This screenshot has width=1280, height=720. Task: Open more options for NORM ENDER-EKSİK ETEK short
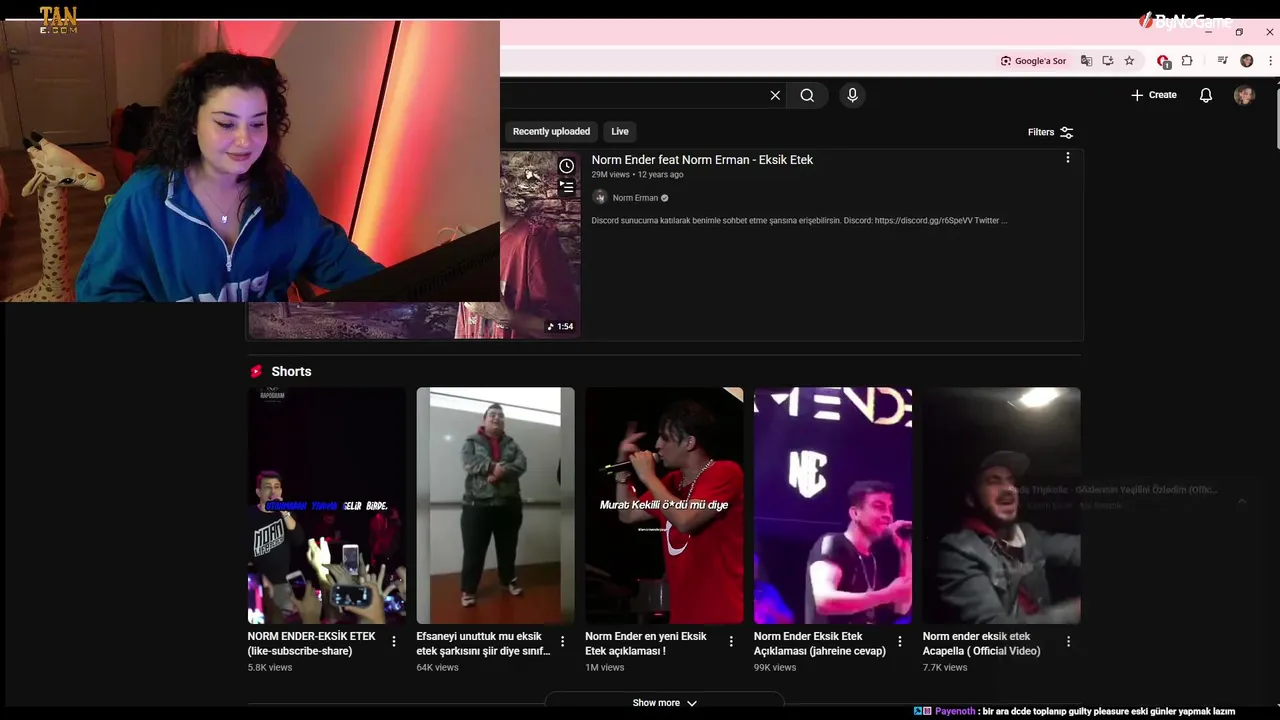394,642
